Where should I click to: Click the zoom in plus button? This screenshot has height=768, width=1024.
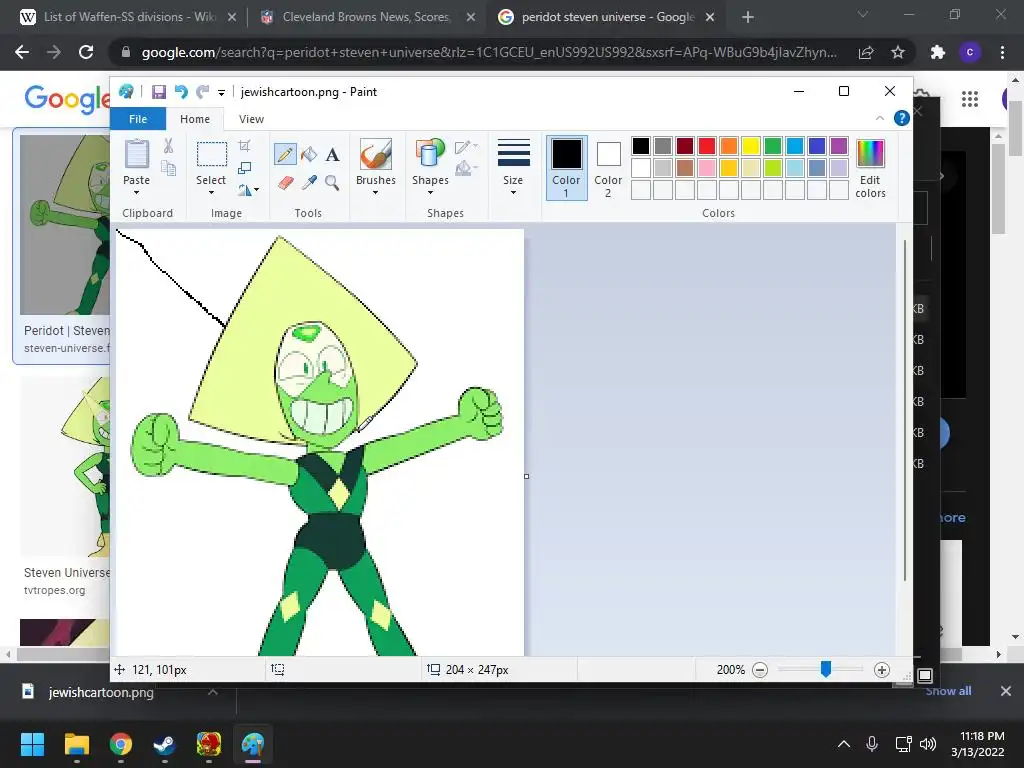[882, 669]
